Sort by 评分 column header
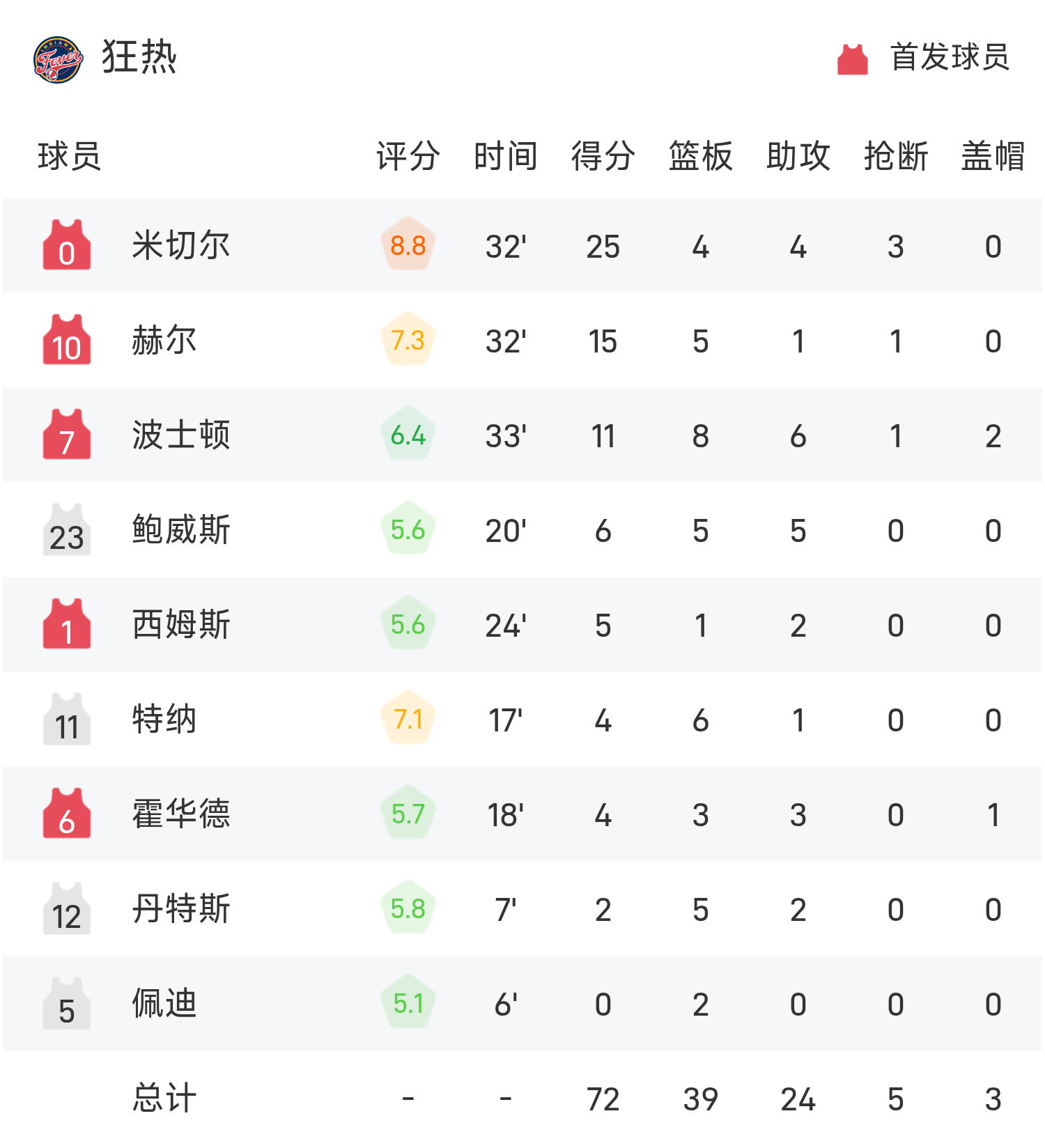The height and width of the screenshot is (1148, 1045). pyautogui.click(x=408, y=156)
